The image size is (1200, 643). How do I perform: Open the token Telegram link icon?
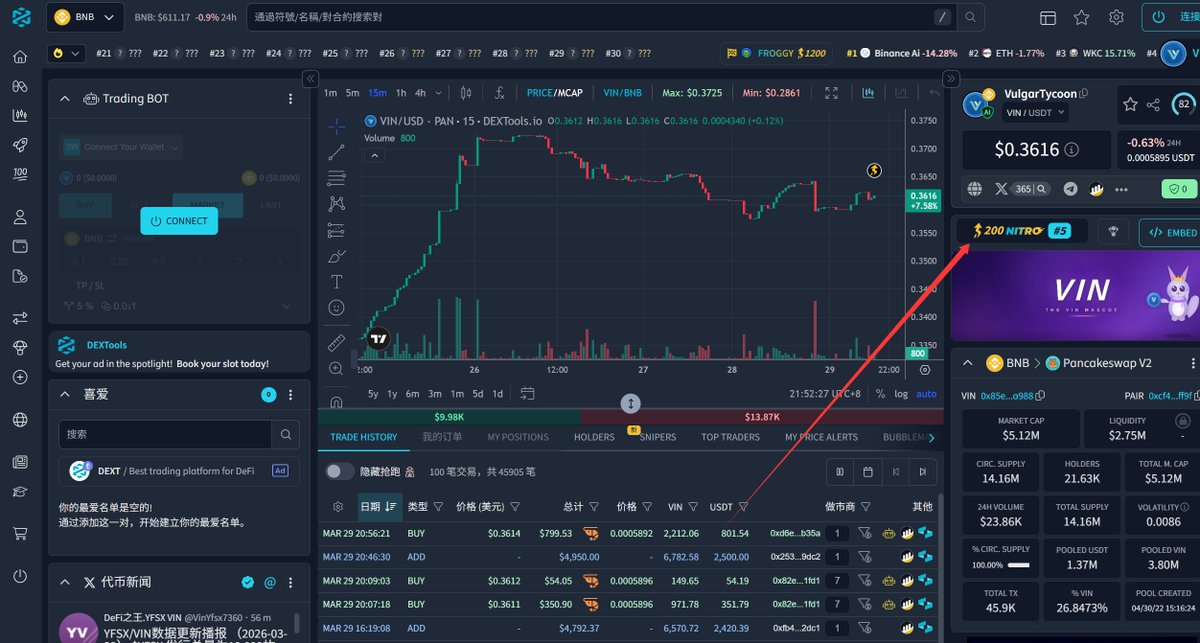point(1071,188)
